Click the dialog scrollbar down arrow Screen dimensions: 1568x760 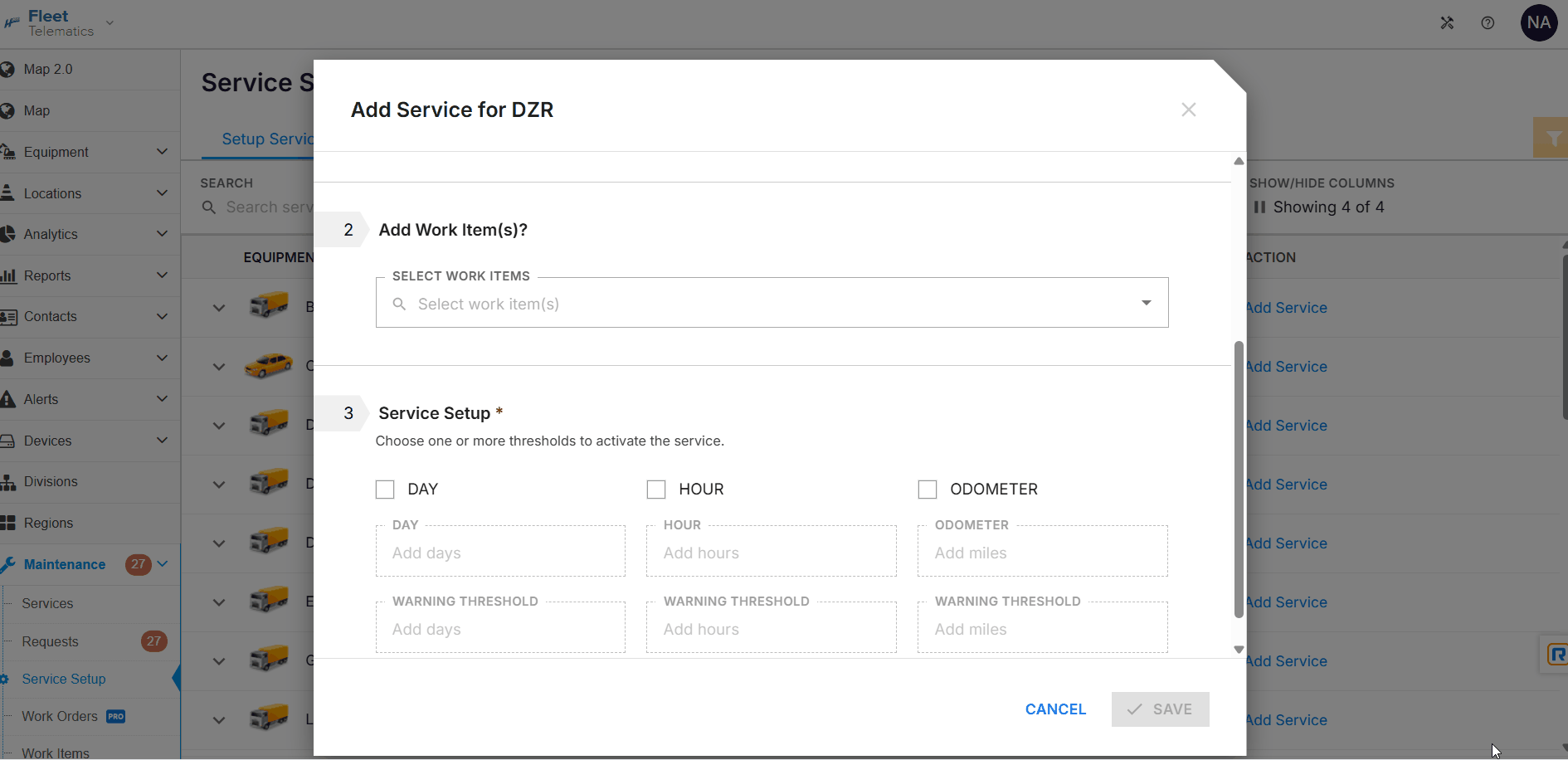(1239, 650)
